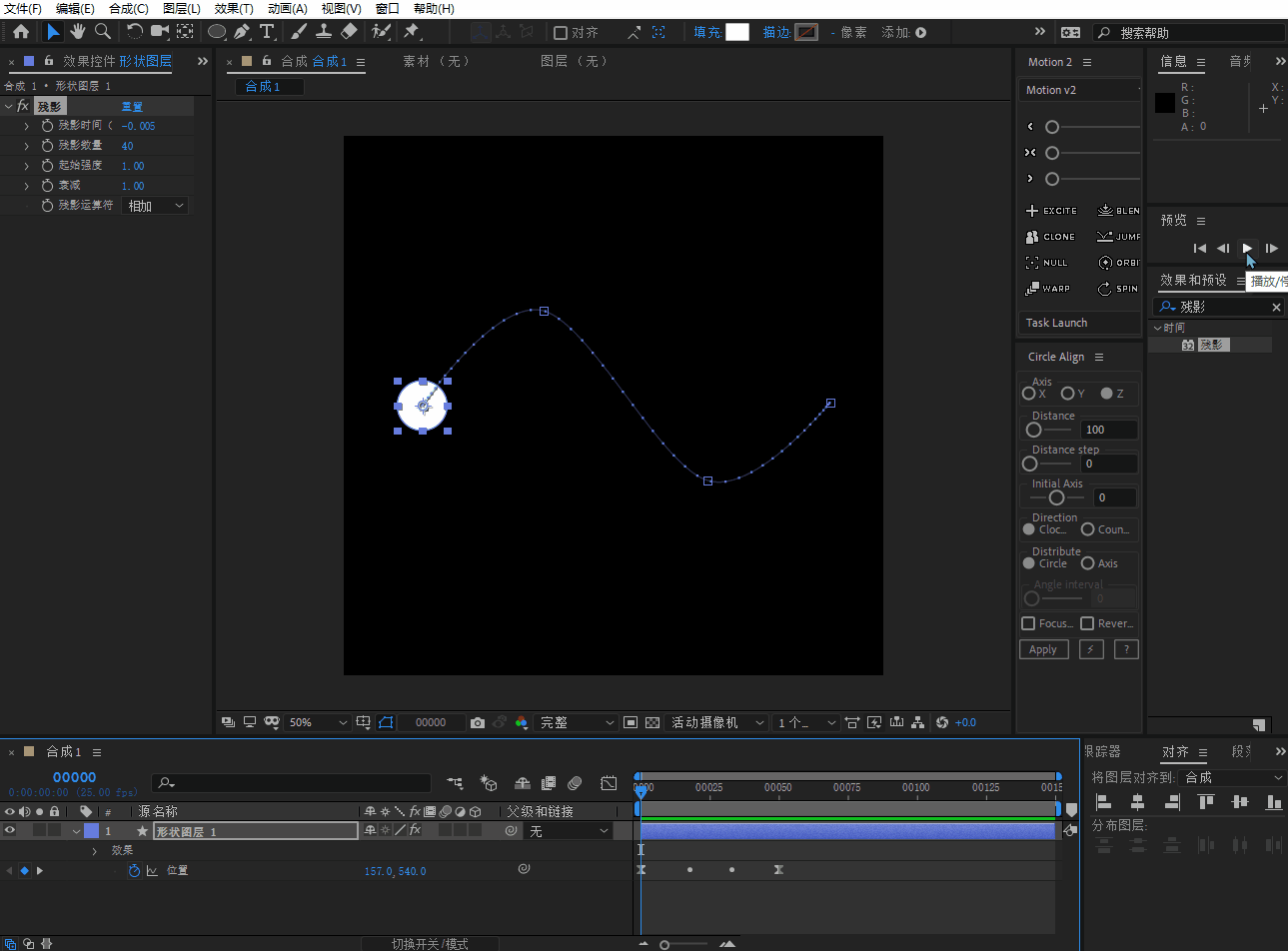Open the channel colors icon in viewer
This screenshot has height=951, width=1288.
[522, 722]
